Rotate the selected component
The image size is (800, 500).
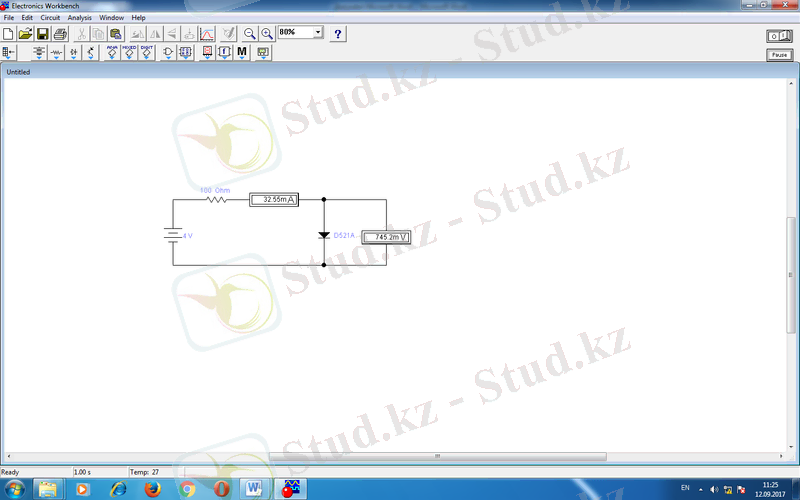[x=137, y=34]
